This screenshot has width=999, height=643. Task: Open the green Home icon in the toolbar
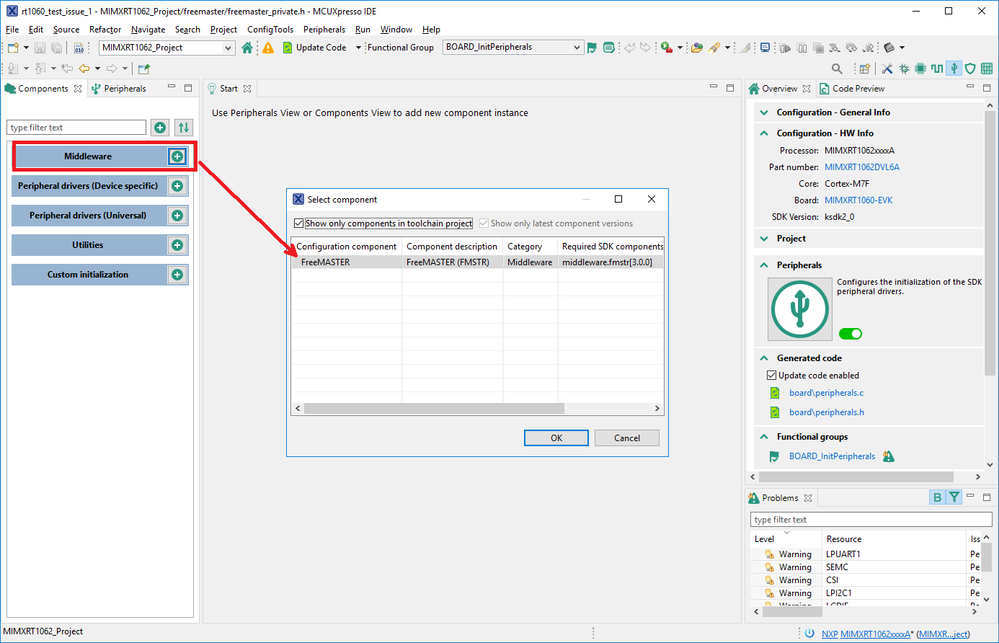point(247,47)
